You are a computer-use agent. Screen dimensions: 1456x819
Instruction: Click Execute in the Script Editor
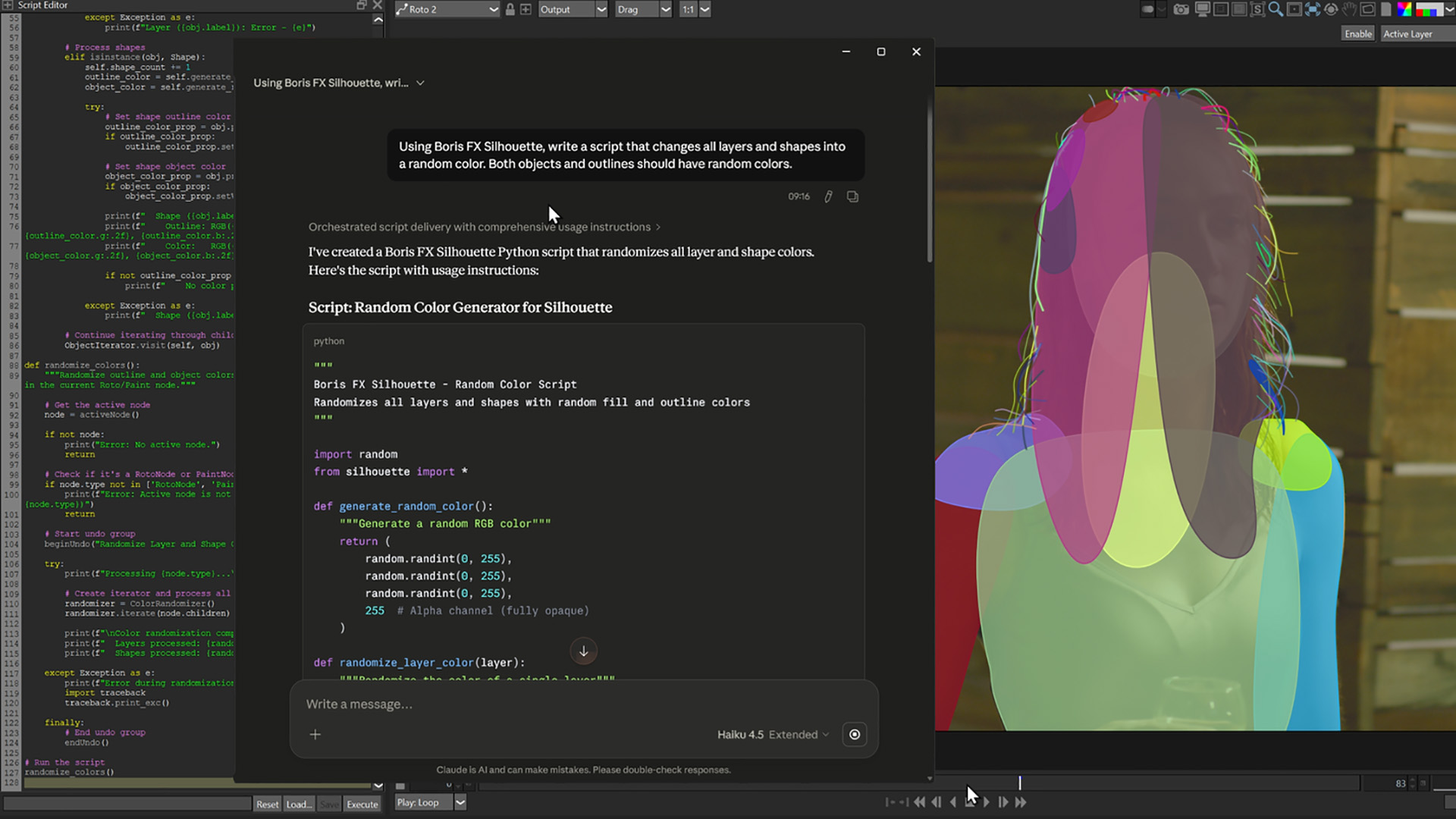362,805
